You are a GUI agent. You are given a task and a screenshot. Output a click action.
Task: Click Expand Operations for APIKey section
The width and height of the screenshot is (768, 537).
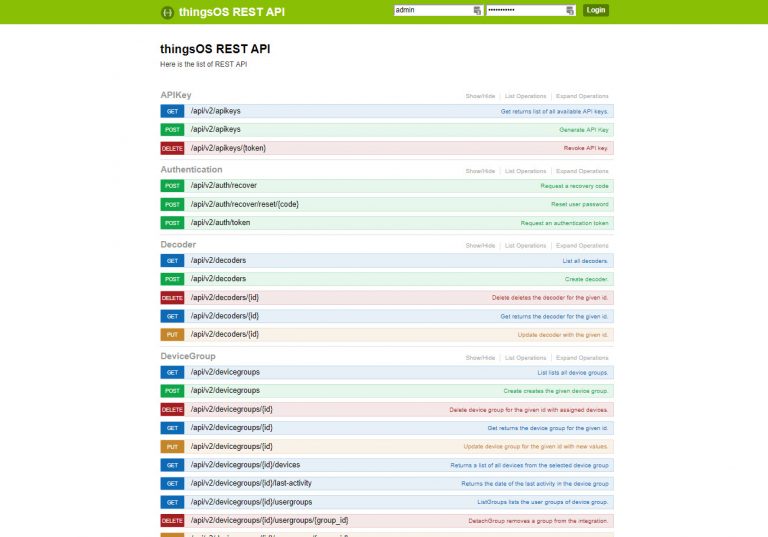pyautogui.click(x=582, y=96)
